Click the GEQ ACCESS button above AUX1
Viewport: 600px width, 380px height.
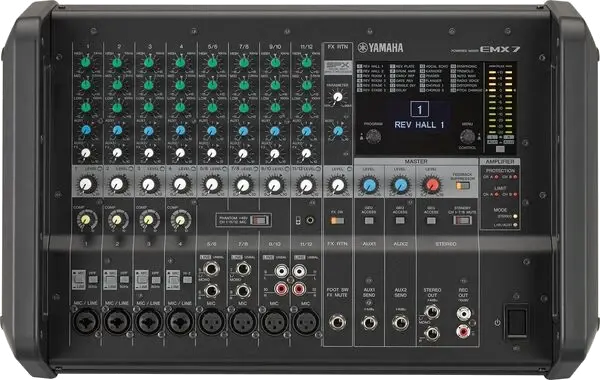coord(369,221)
